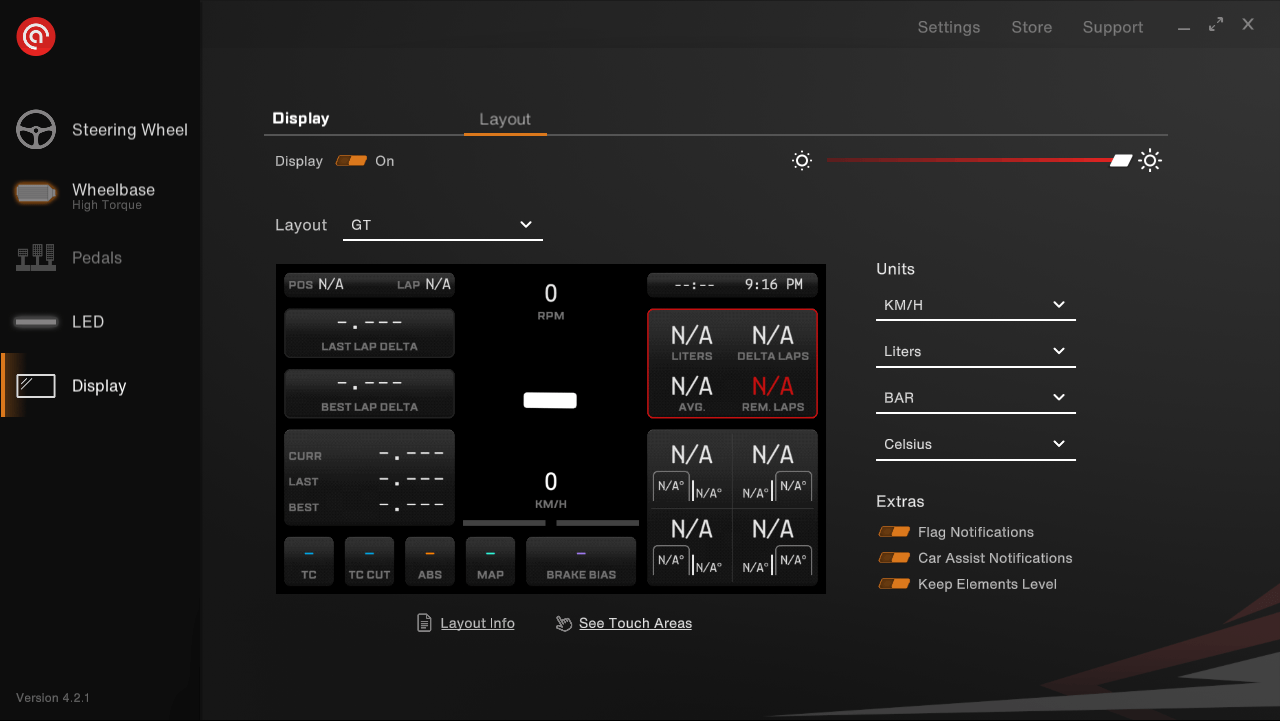Open the Settings menu

pyautogui.click(x=948, y=27)
